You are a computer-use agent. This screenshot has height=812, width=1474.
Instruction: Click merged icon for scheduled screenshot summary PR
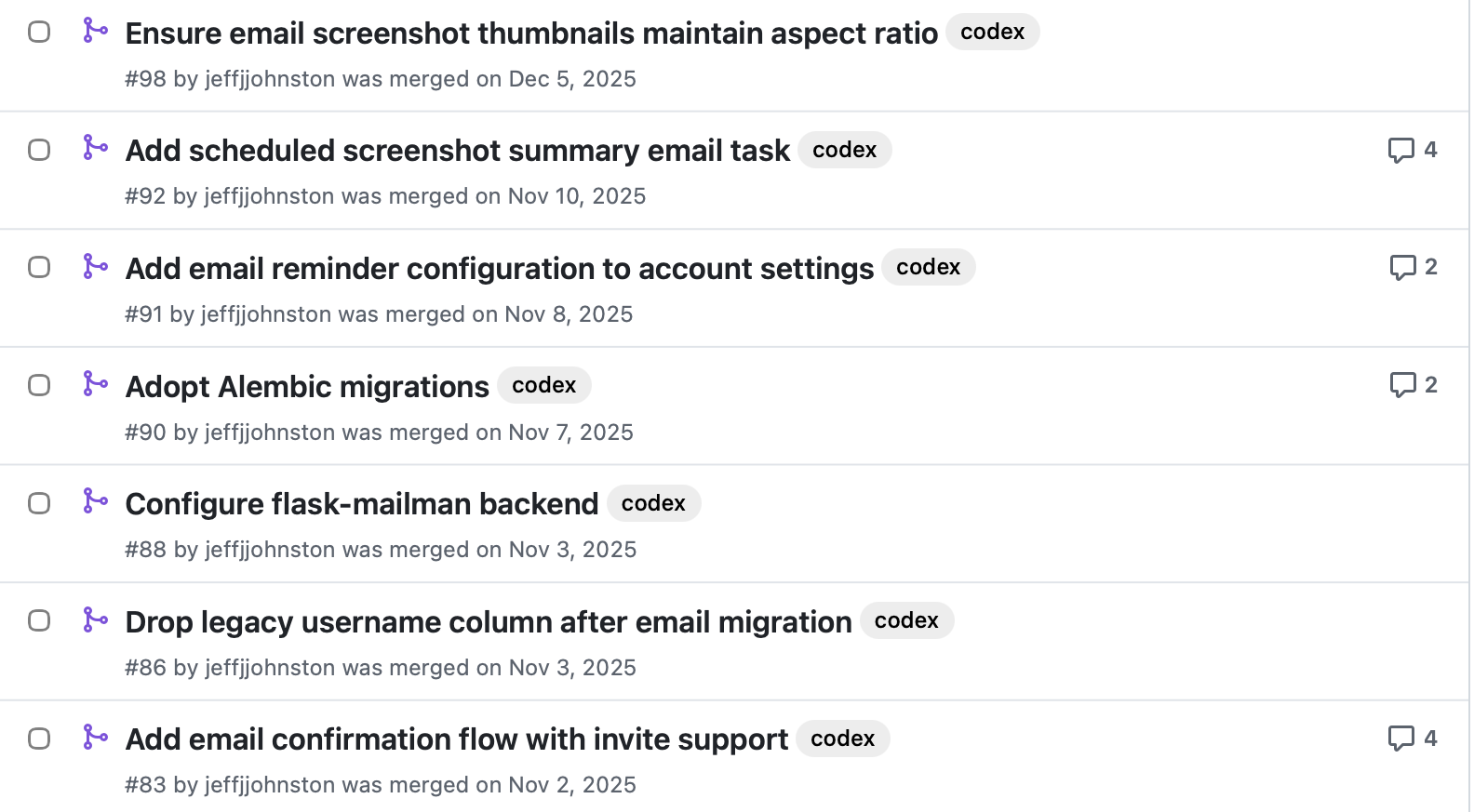95,147
